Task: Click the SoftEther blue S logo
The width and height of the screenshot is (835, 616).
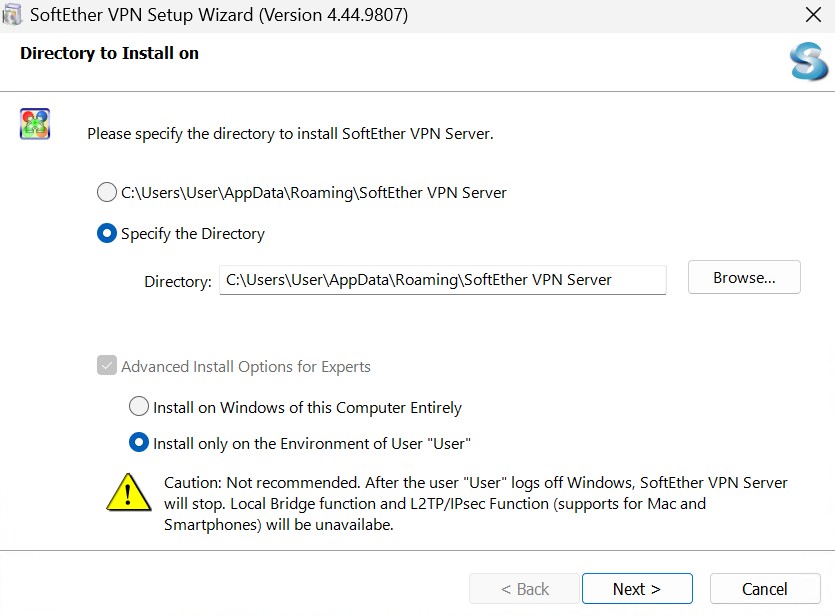Action: pyautogui.click(x=808, y=62)
